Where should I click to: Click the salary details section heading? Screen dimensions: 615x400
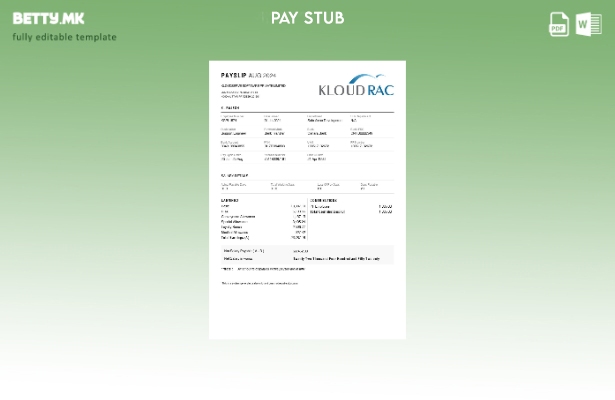[236, 175]
